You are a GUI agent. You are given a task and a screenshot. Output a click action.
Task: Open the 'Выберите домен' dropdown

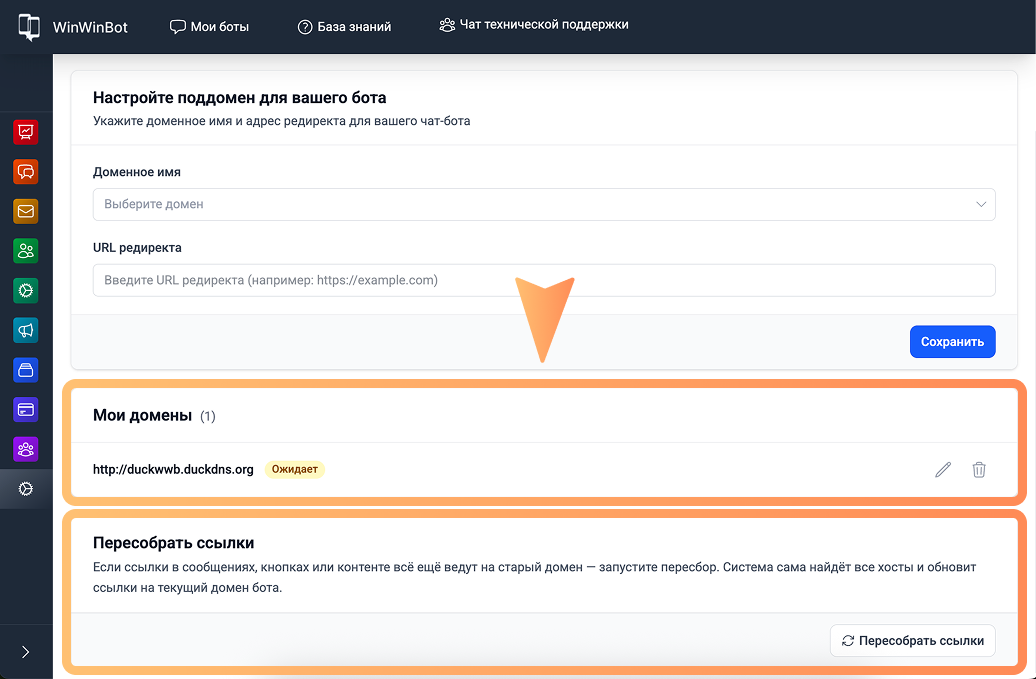coord(543,204)
